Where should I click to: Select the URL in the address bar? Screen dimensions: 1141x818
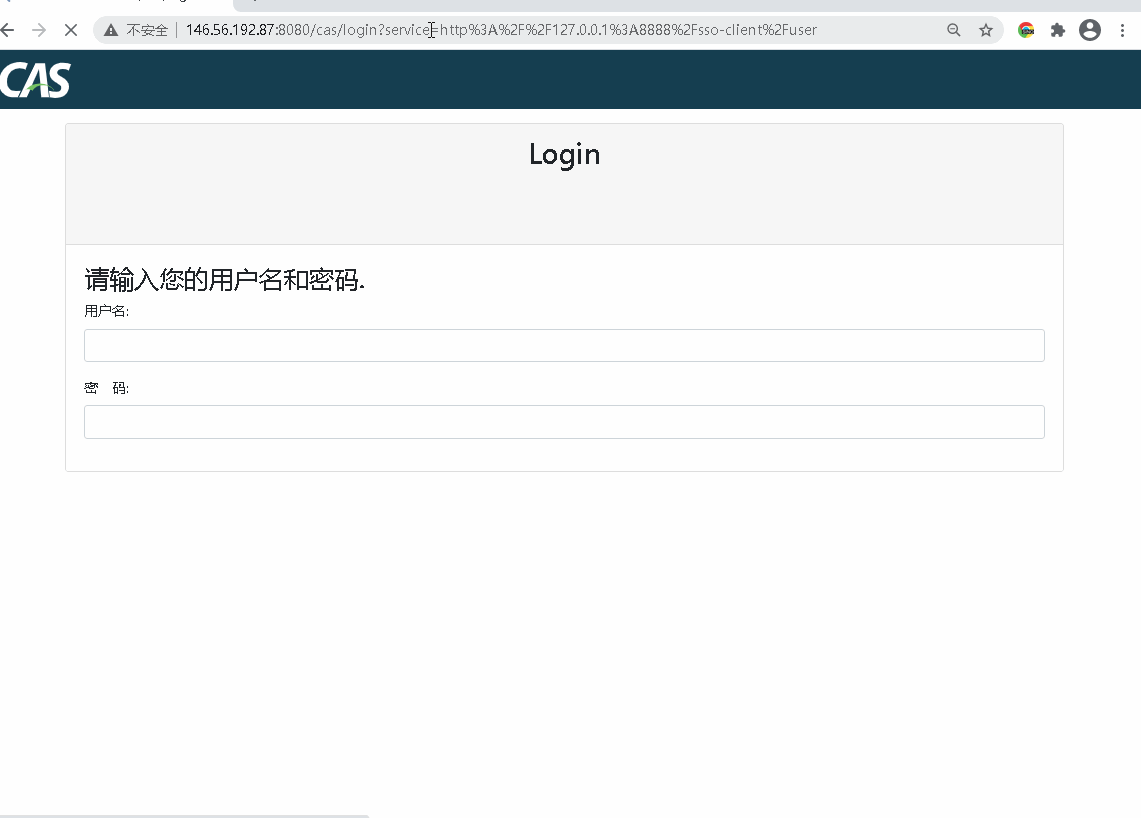click(500, 30)
